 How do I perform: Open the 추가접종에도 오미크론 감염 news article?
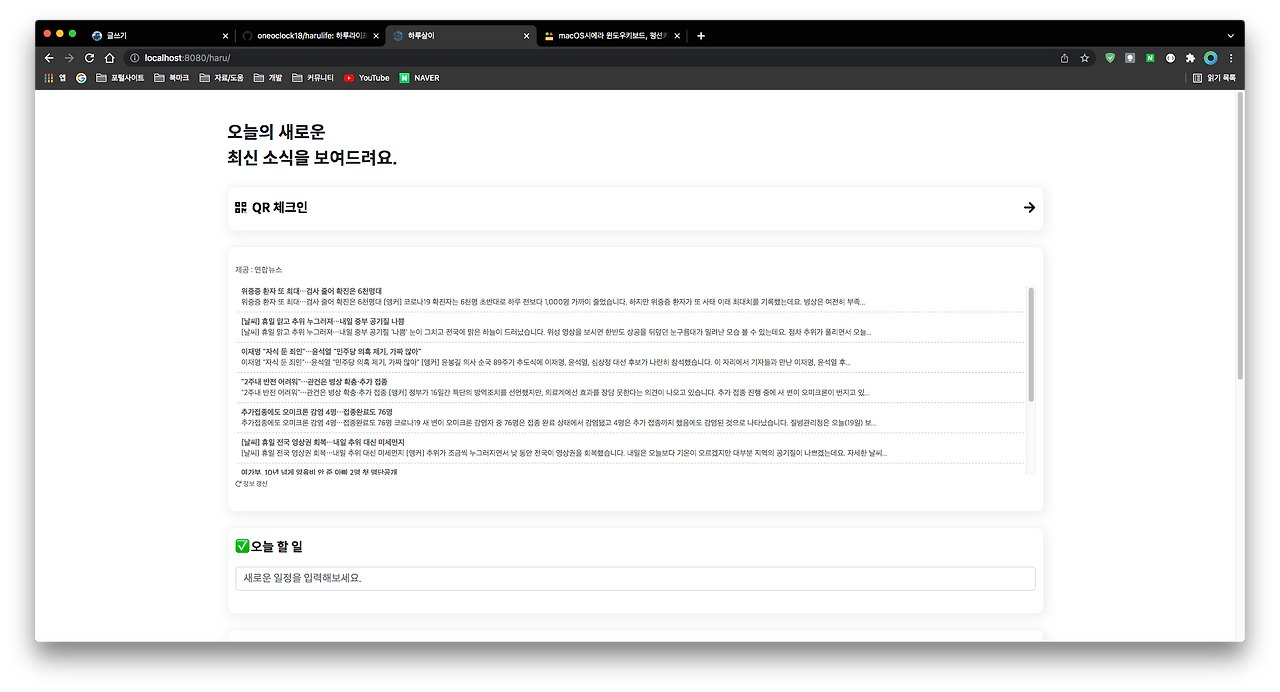click(x=317, y=412)
